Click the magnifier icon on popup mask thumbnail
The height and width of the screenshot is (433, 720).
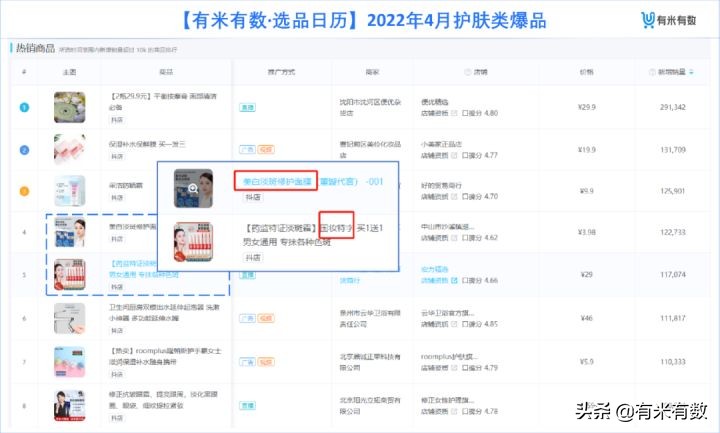pyautogui.click(x=193, y=188)
